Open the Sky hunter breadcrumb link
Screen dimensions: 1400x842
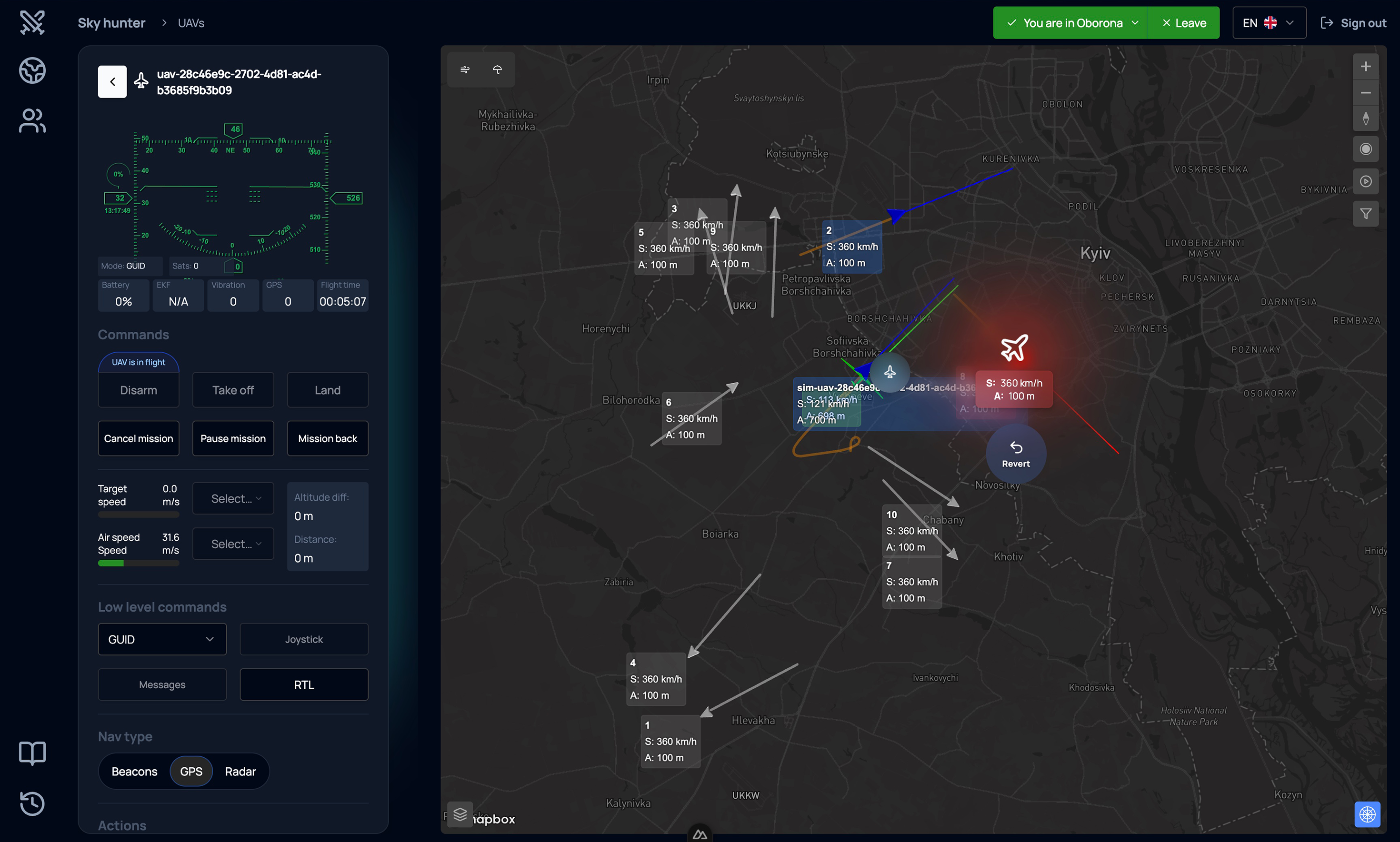pyautogui.click(x=111, y=23)
